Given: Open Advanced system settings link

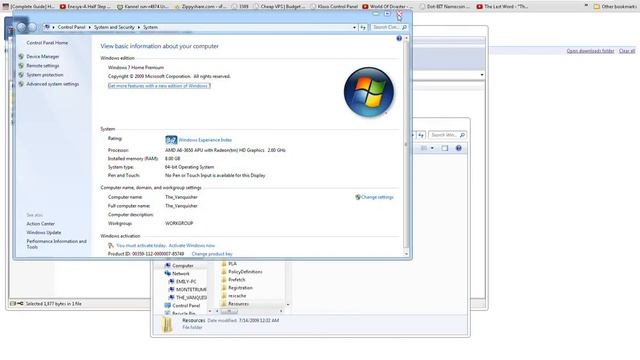Looking at the screenshot, I should [x=53, y=84].
